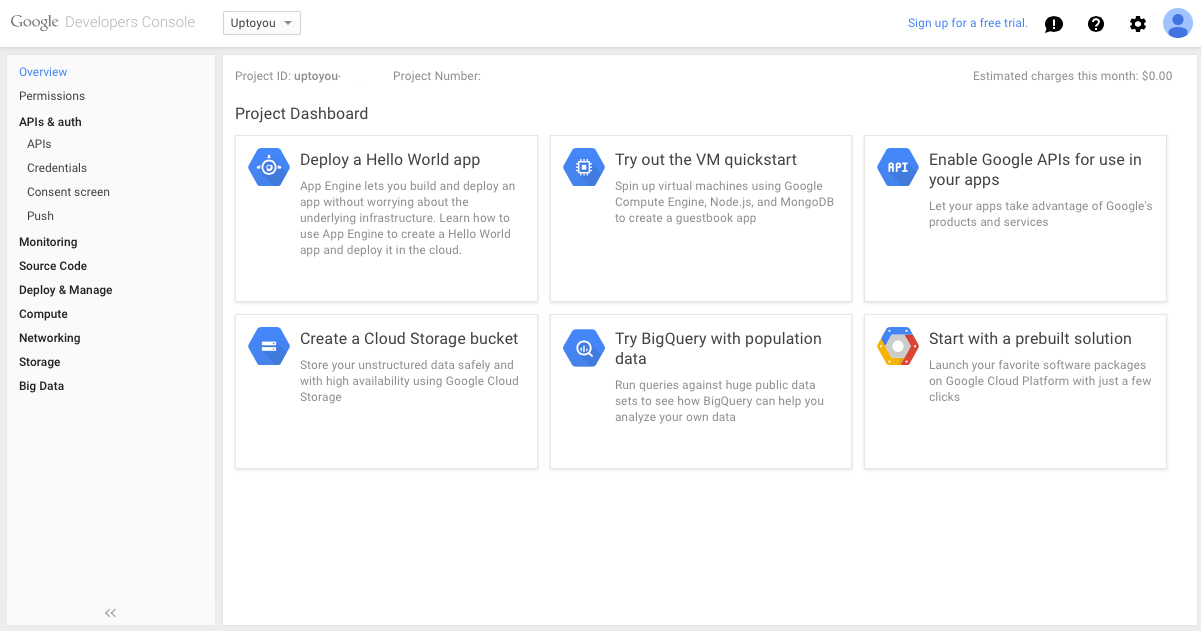Open Permissions in the sidebar
The height and width of the screenshot is (631, 1201).
pos(52,96)
